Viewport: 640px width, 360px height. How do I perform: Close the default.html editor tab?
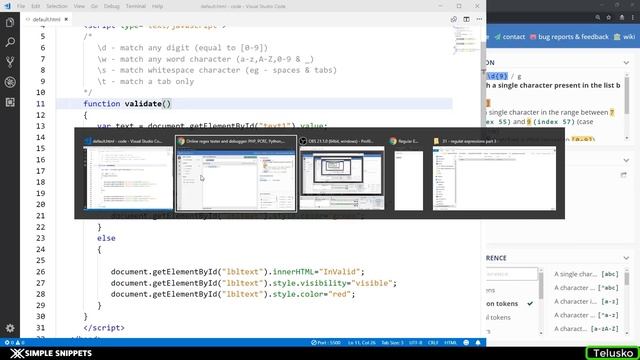tap(66, 19)
